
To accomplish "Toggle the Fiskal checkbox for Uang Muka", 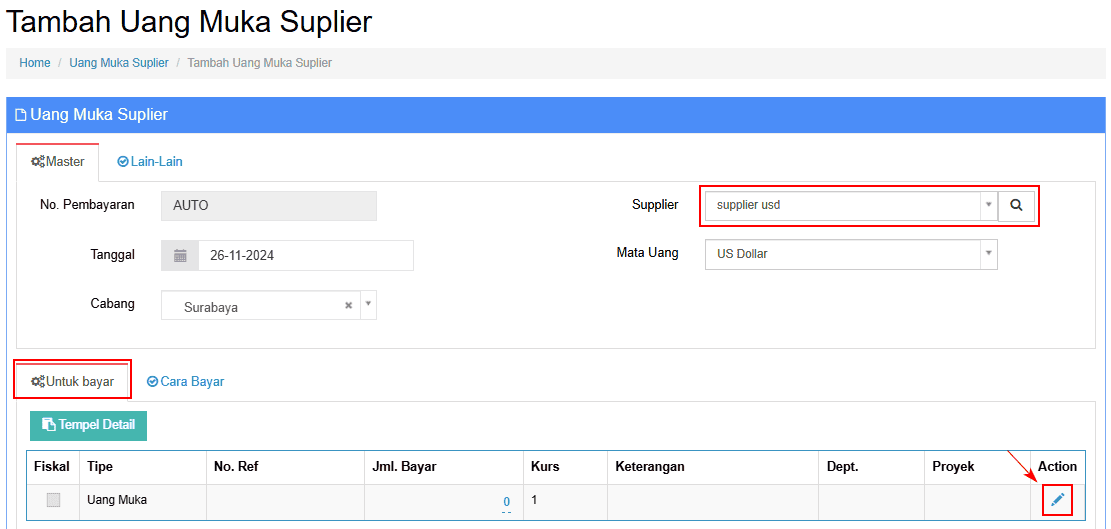I will pos(53,500).
